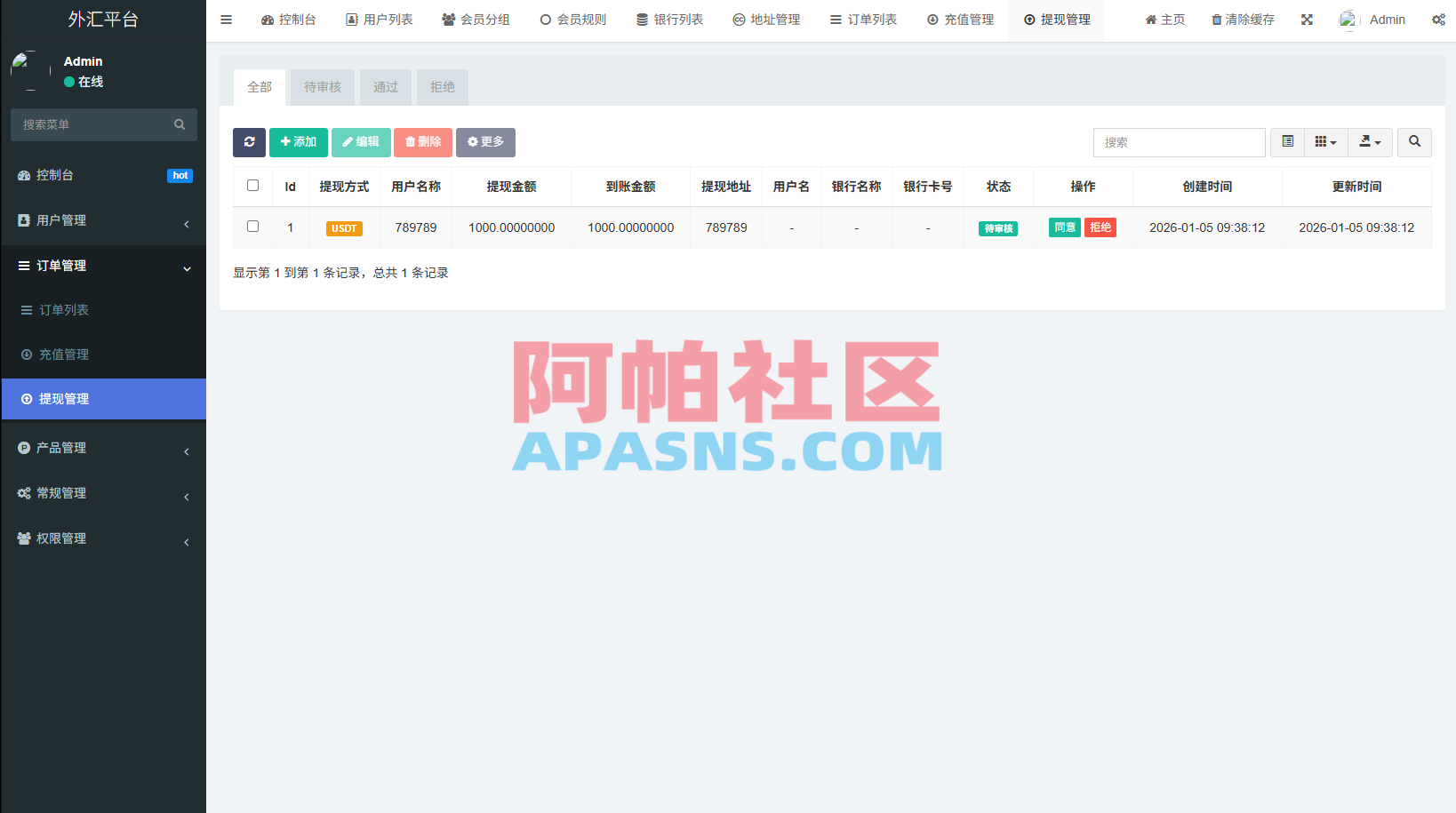The image size is (1456, 813).
Task: Open 主页 home link in top bar
Action: point(1164,20)
